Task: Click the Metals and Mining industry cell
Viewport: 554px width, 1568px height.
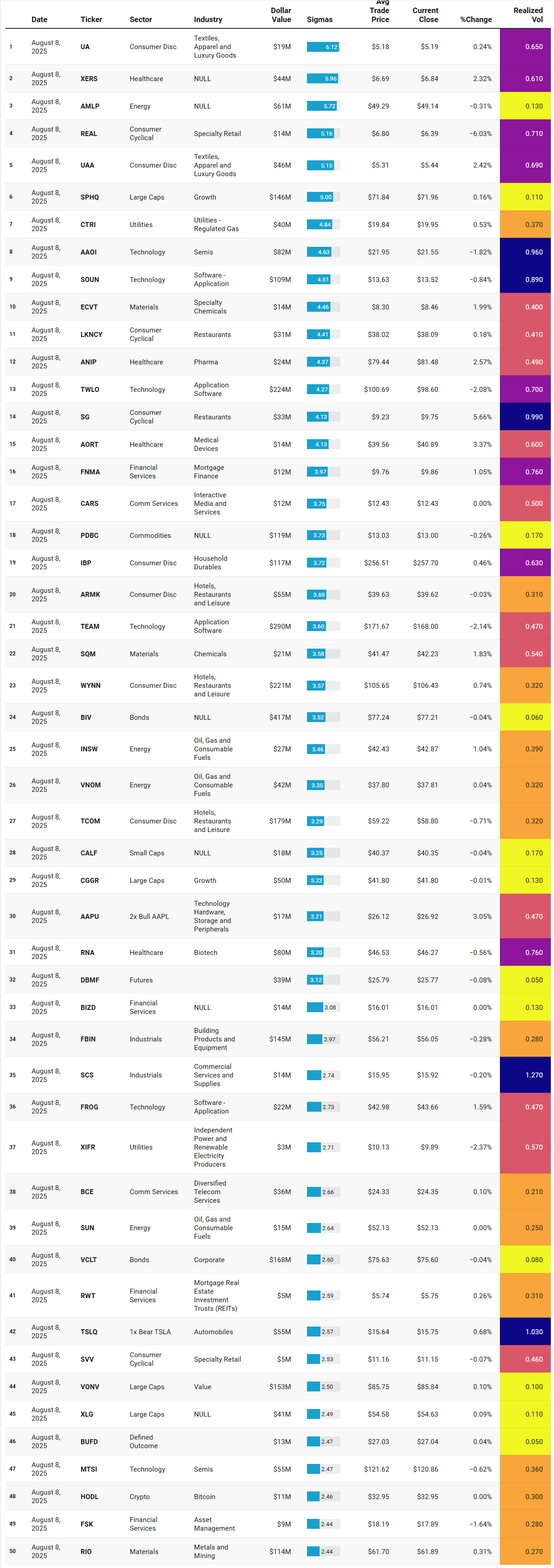Action: click(211, 1552)
